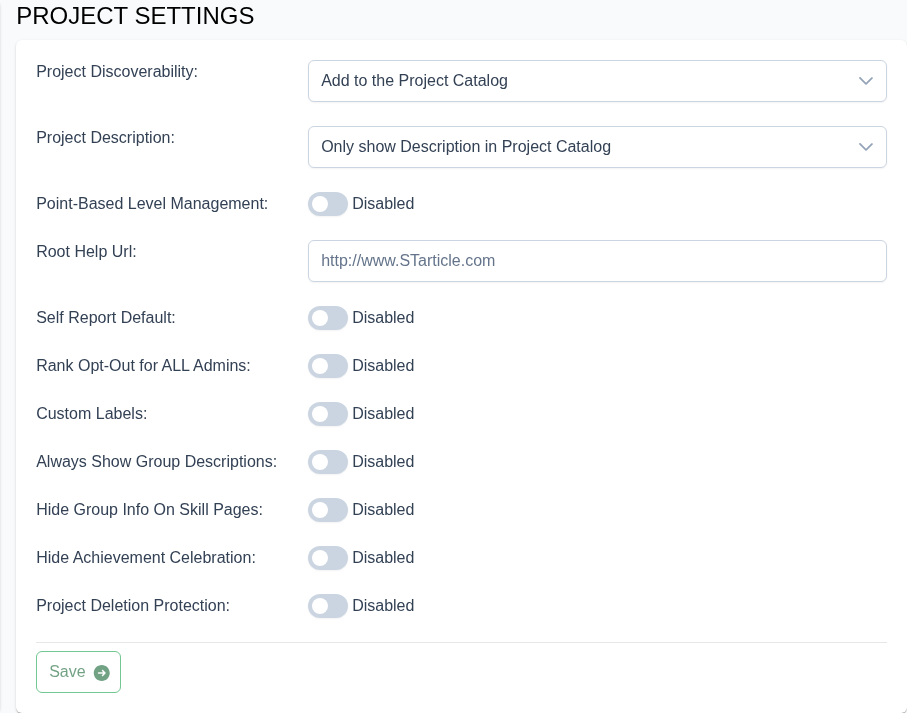Click the Self Report Default label
The height and width of the screenshot is (713, 907).
(x=106, y=317)
